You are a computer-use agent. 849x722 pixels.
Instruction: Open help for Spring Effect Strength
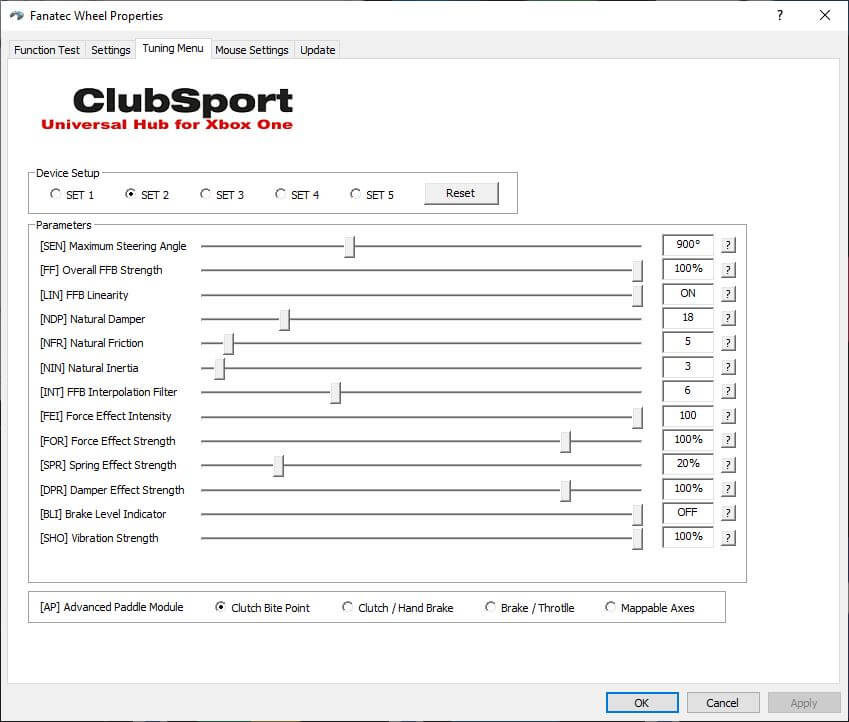click(x=728, y=464)
